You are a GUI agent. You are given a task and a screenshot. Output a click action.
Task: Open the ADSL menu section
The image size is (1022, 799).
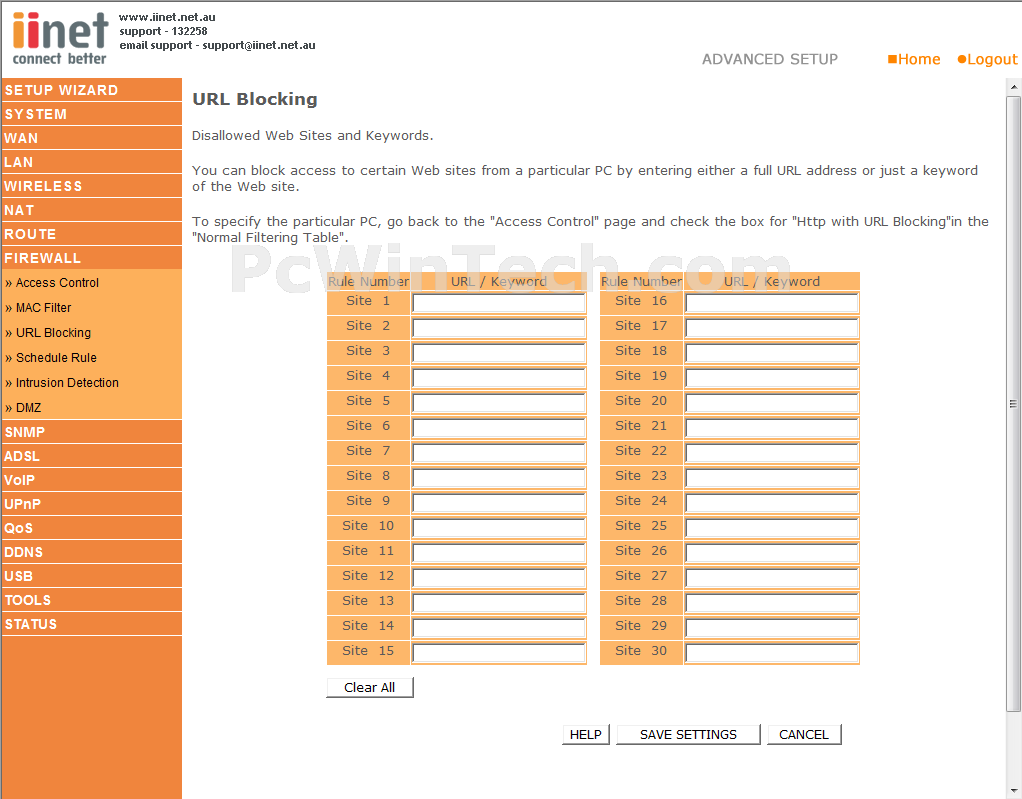[91, 456]
